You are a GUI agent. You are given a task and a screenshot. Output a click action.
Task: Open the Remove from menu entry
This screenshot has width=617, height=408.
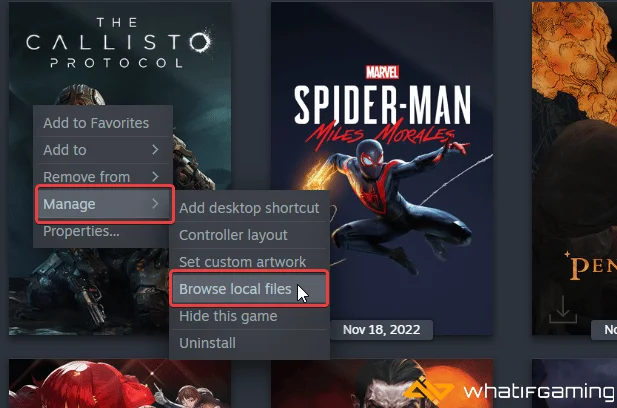click(103, 177)
